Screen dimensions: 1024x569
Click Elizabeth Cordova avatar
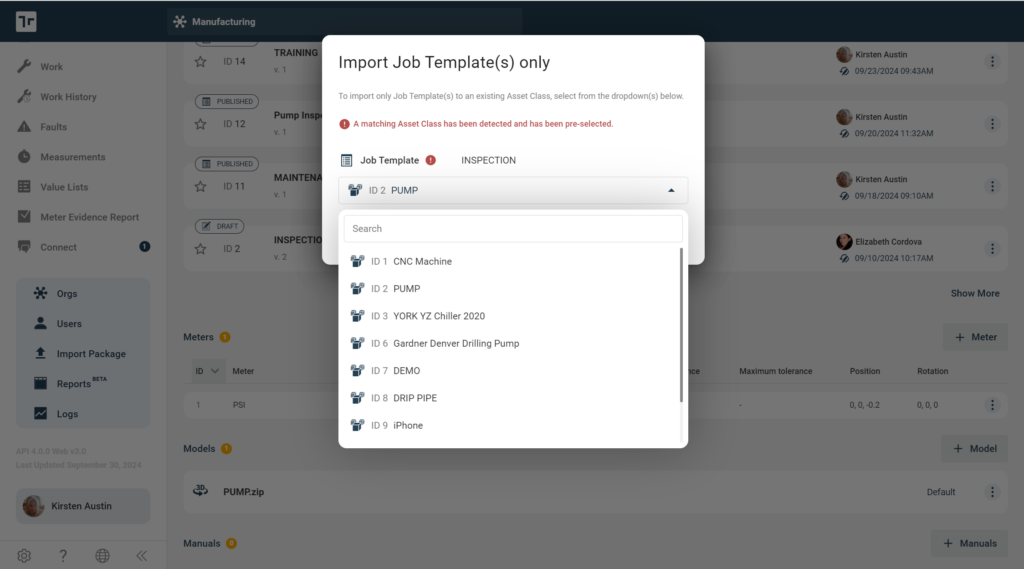844,242
